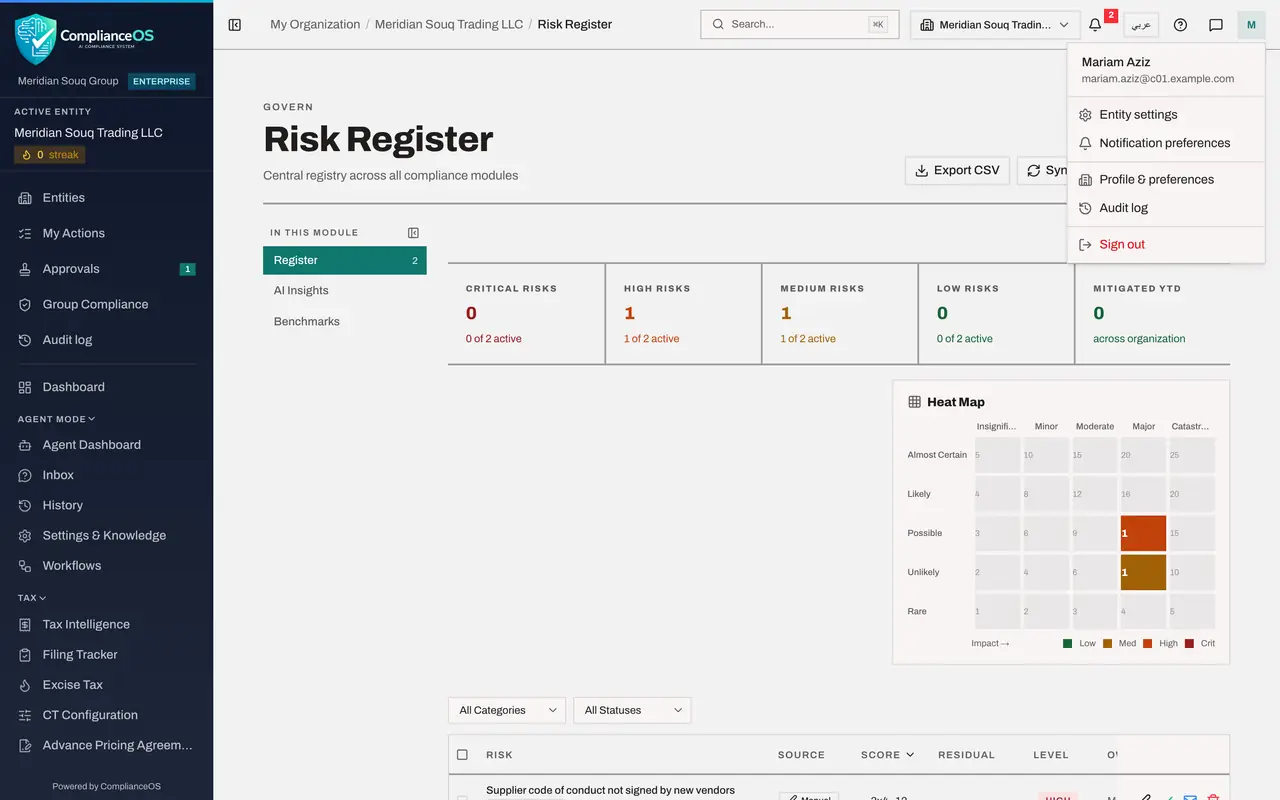Screen dimensions: 1280x800
Task: Open Approvals in the sidebar
Action: point(106,269)
